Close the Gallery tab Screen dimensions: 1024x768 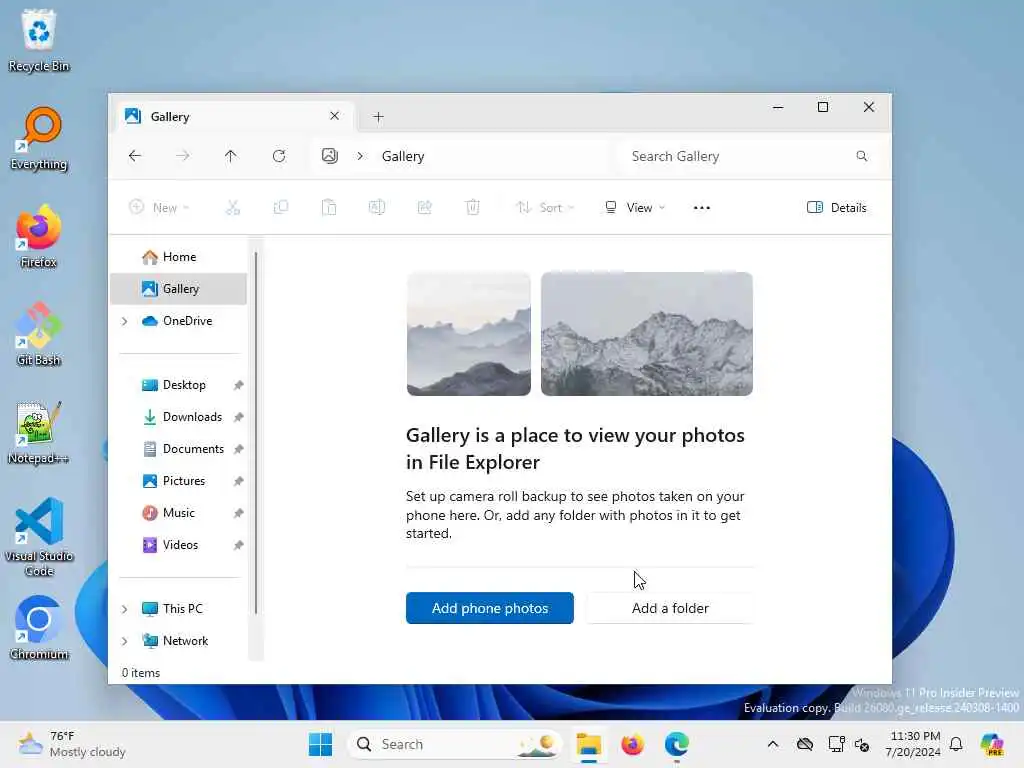(x=334, y=116)
